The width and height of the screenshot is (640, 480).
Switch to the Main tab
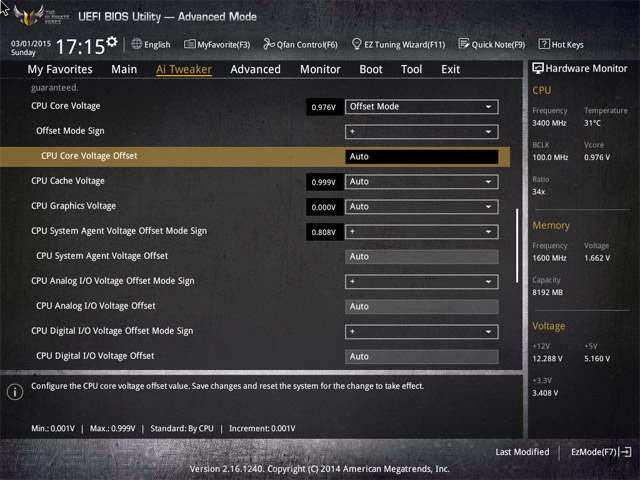click(x=124, y=69)
